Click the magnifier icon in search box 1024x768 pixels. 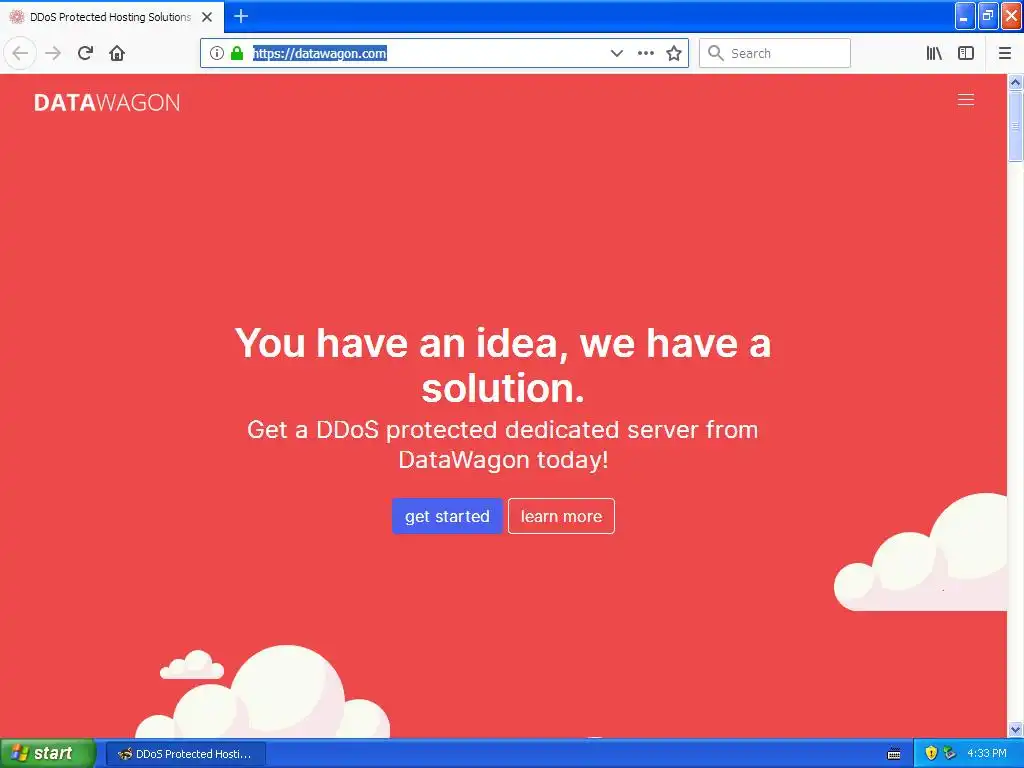(x=716, y=53)
